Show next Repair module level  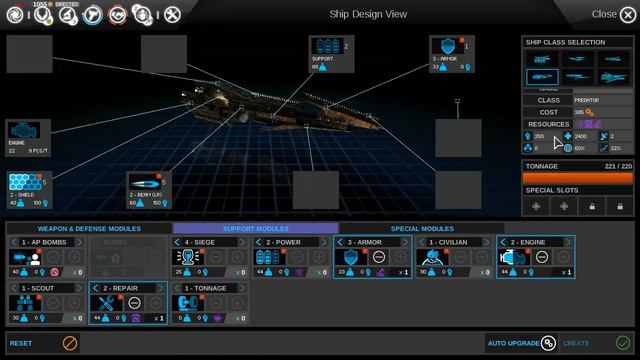[x=161, y=288]
